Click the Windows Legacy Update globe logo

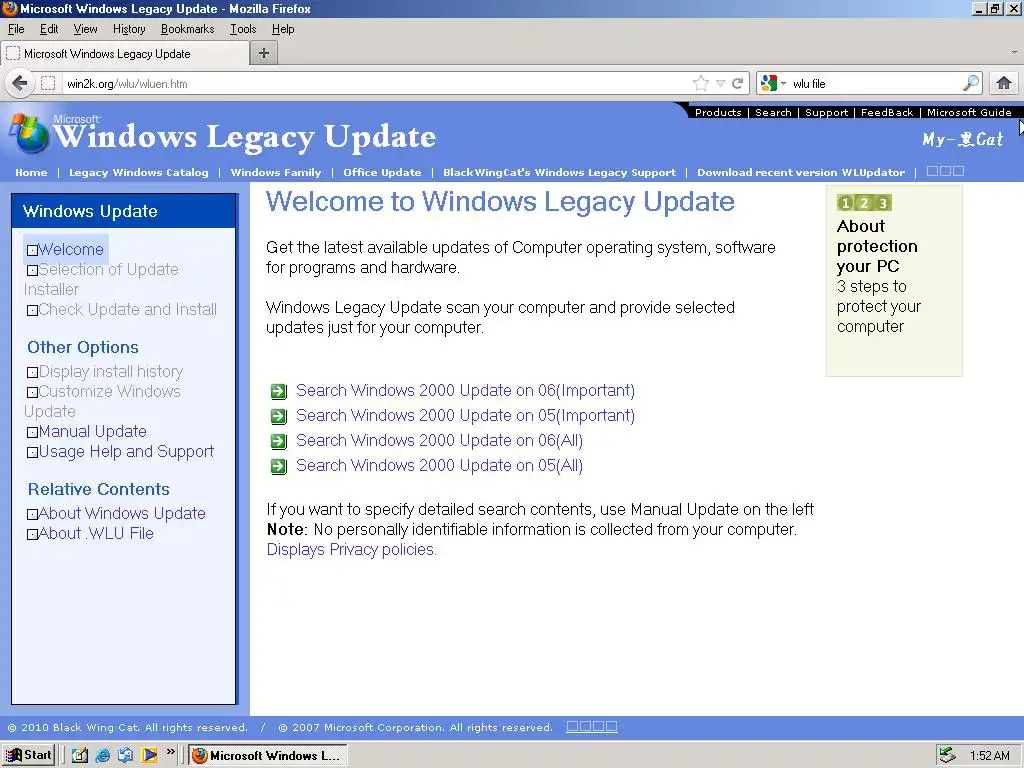click(29, 134)
